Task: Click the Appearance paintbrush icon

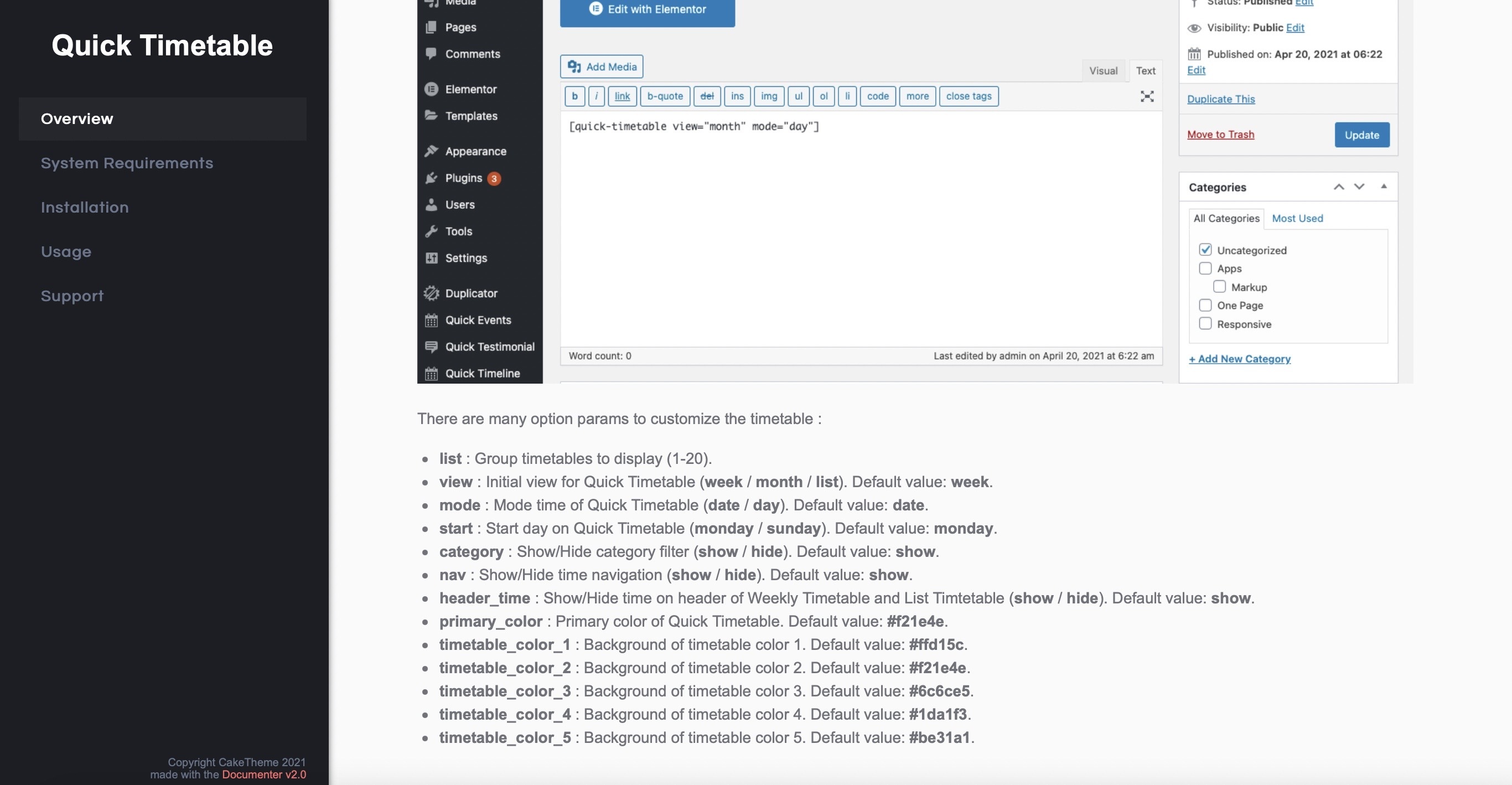Action: (x=432, y=151)
